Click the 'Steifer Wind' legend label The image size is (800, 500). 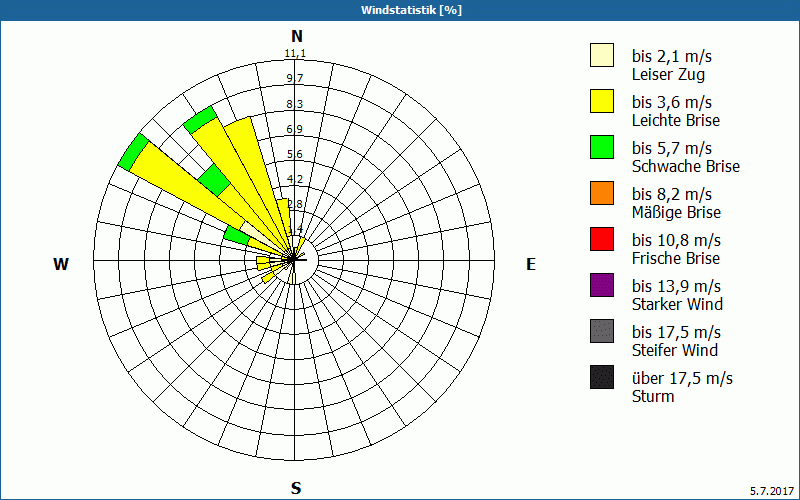[674, 350]
